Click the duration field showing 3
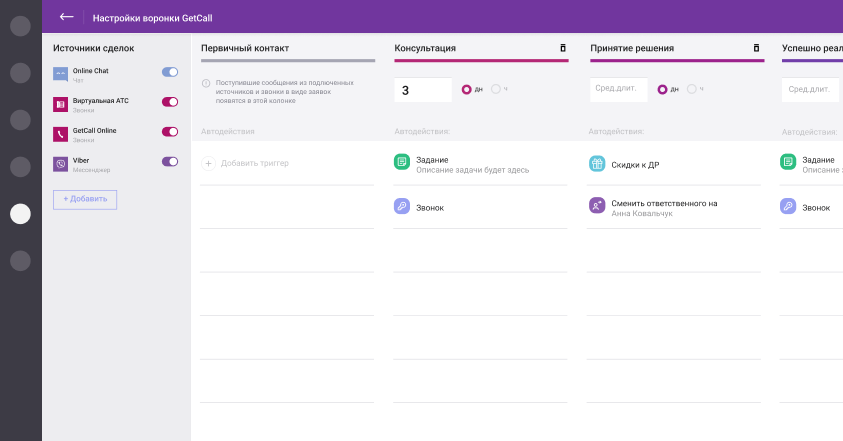The height and width of the screenshot is (441, 843). tap(423, 90)
